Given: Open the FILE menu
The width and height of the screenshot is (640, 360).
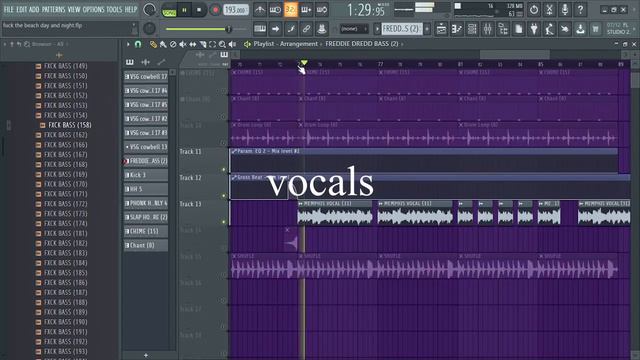Looking at the screenshot, I should tap(9, 9).
